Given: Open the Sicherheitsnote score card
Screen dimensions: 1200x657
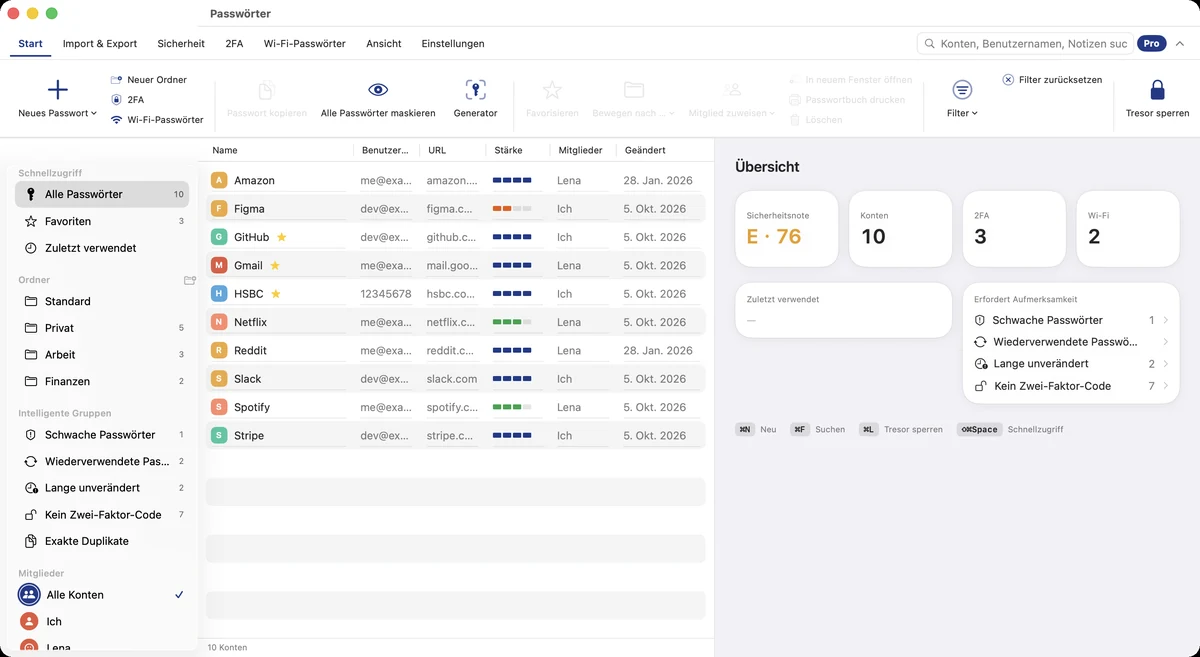Looking at the screenshot, I should tap(786, 228).
